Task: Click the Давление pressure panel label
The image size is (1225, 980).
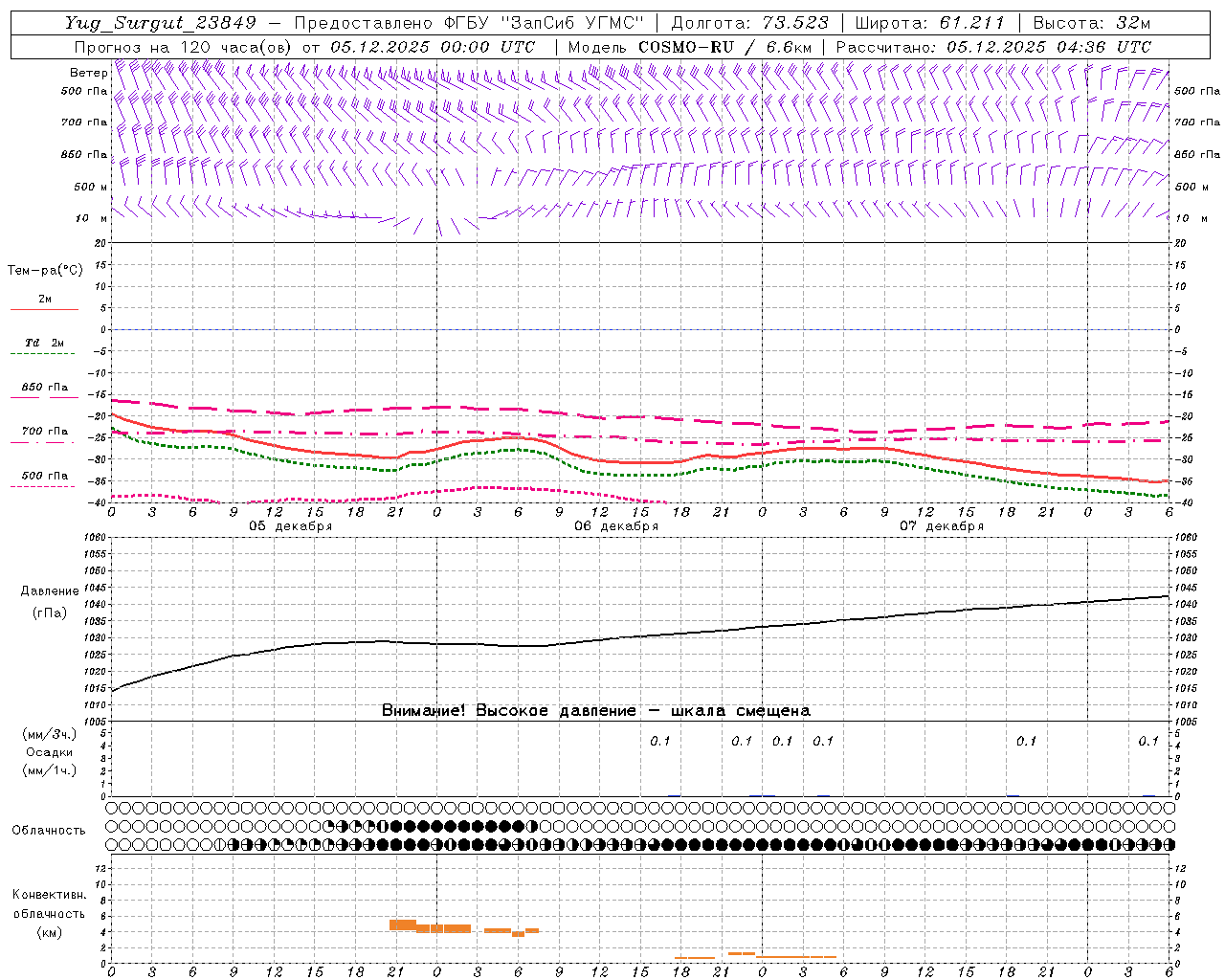Action: point(50,591)
